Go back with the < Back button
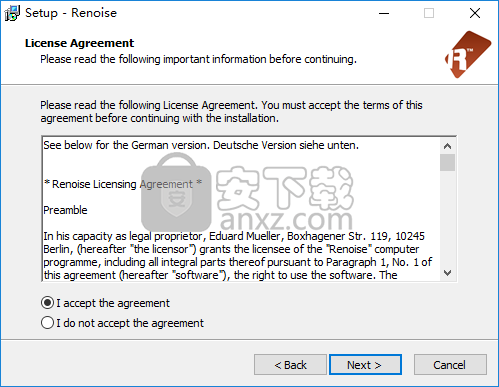499x387 pixels. (x=290, y=365)
